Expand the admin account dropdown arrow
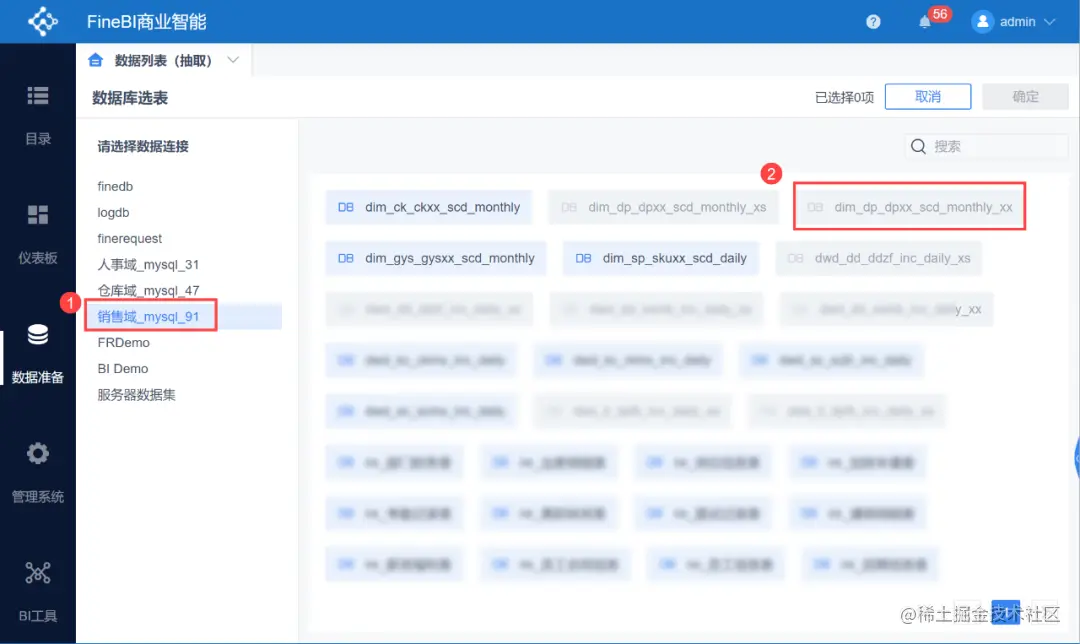The height and width of the screenshot is (644, 1080). 1050,22
